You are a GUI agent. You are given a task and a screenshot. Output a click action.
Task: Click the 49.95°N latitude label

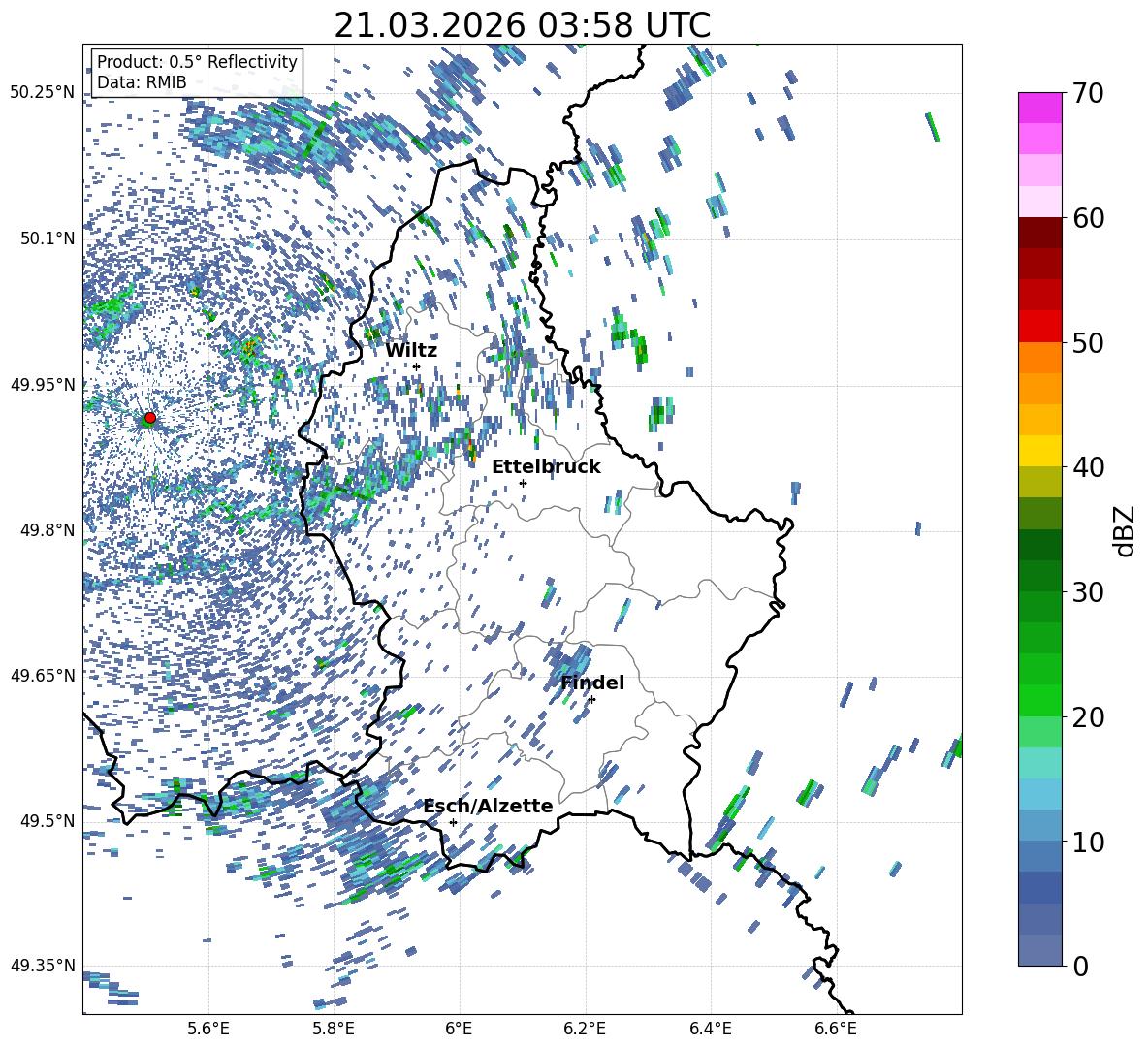coord(43,384)
